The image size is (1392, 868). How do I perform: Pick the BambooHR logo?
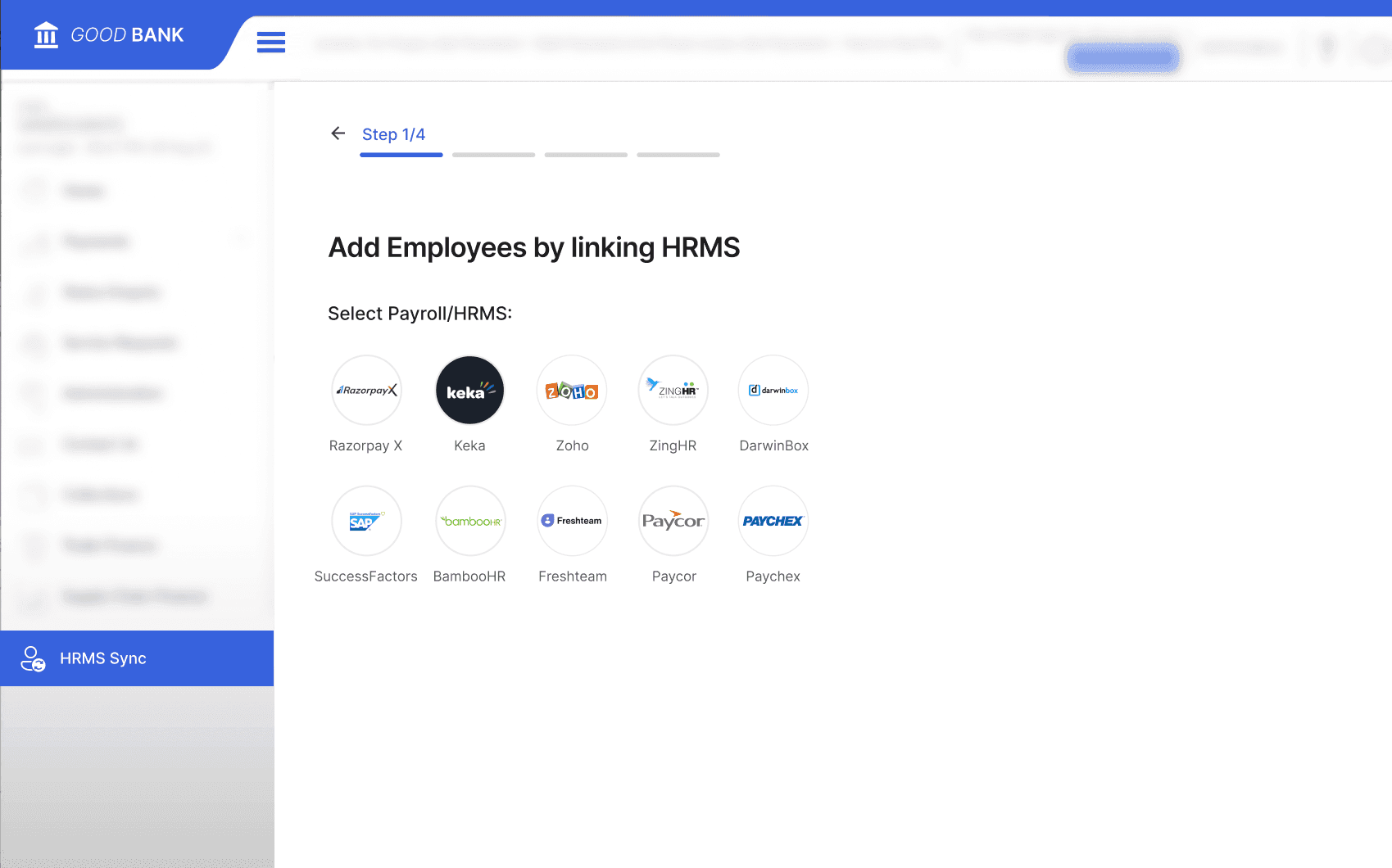pos(470,521)
